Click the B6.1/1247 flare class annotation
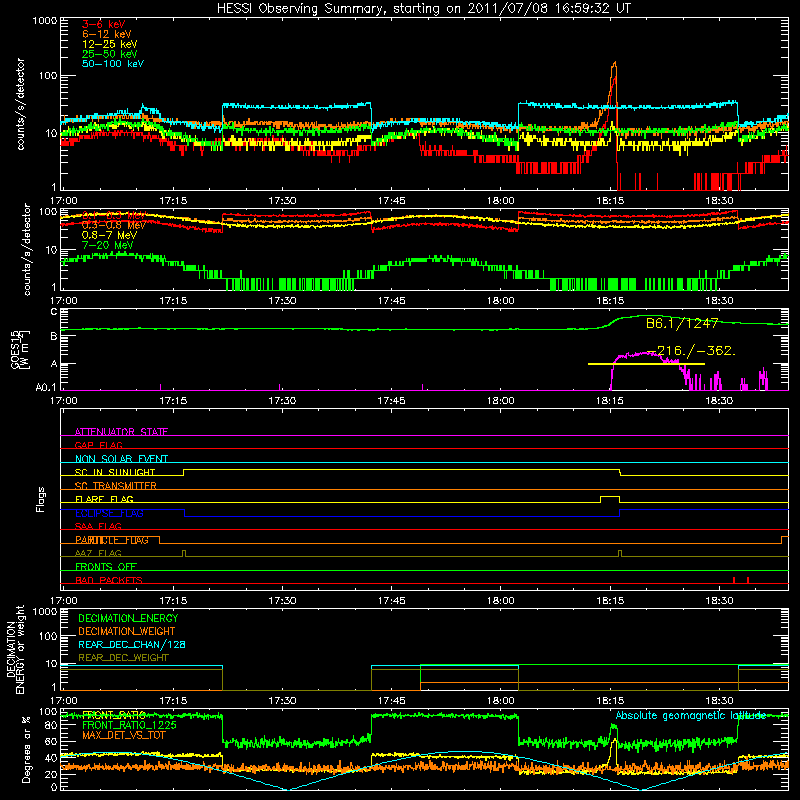The height and width of the screenshot is (800, 800). pos(682,323)
